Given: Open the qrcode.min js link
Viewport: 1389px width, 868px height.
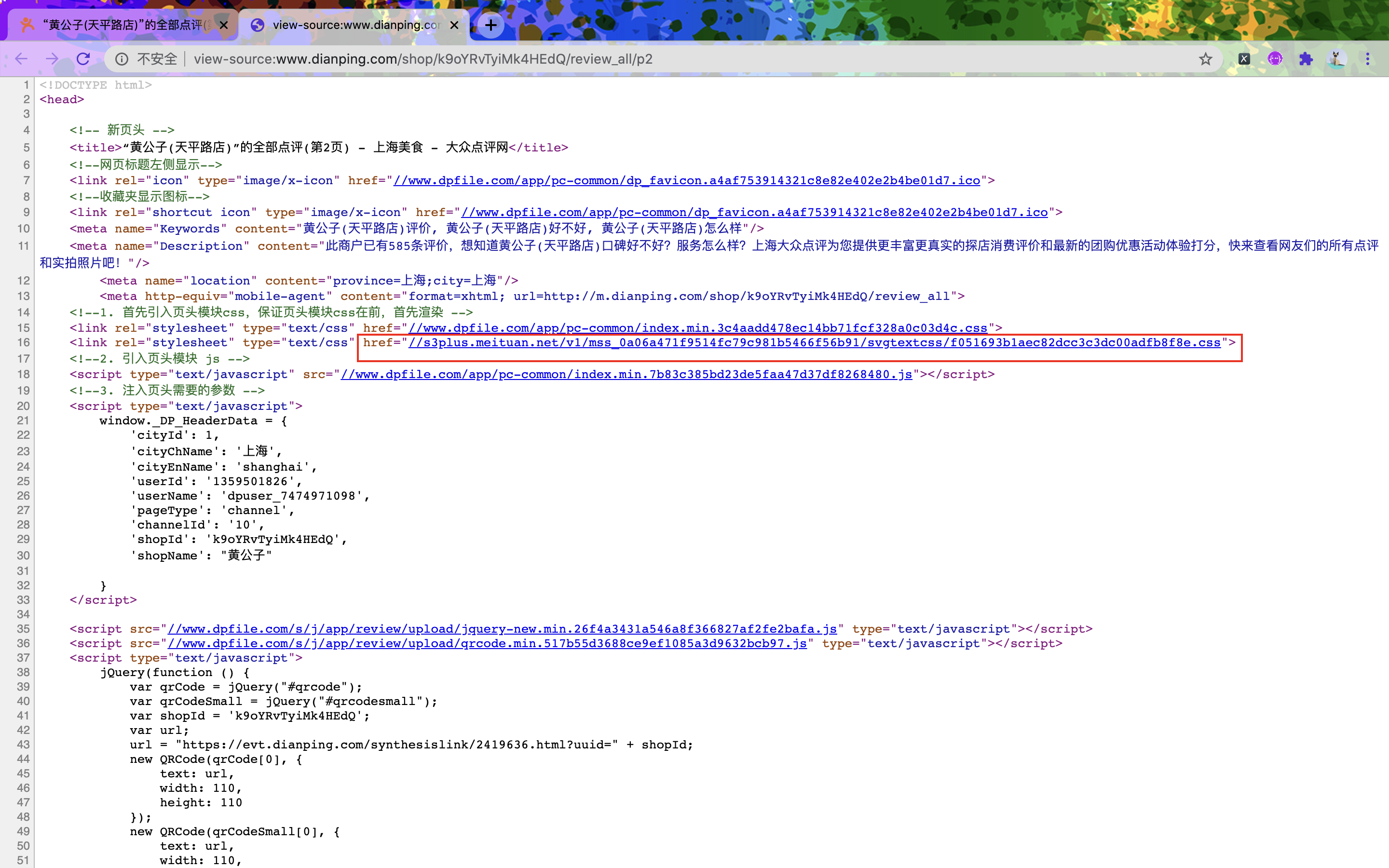Looking at the screenshot, I should click(x=487, y=643).
